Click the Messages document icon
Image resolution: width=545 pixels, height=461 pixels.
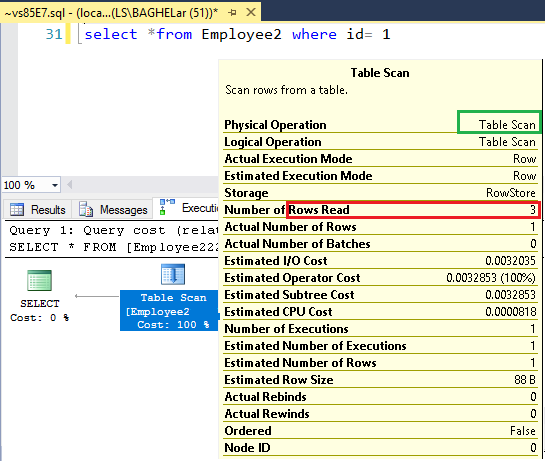[x=86, y=209]
